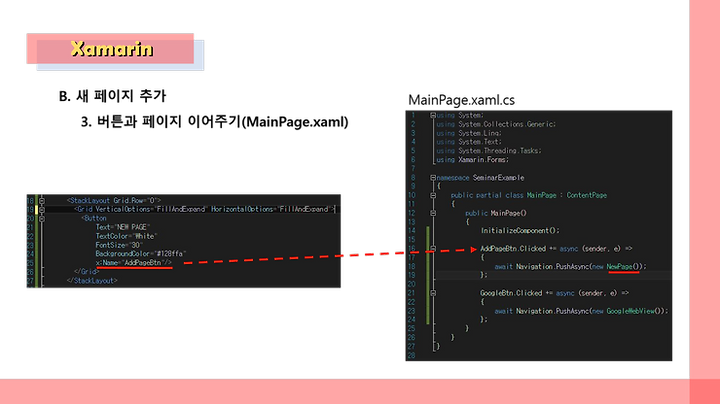This screenshot has height=404, width=720.
Task: Click the underlined NewPage() call
Action: 623,266
